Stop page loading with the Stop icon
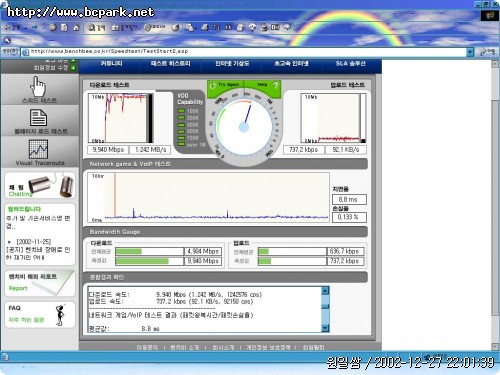 [x=53, y=28]
